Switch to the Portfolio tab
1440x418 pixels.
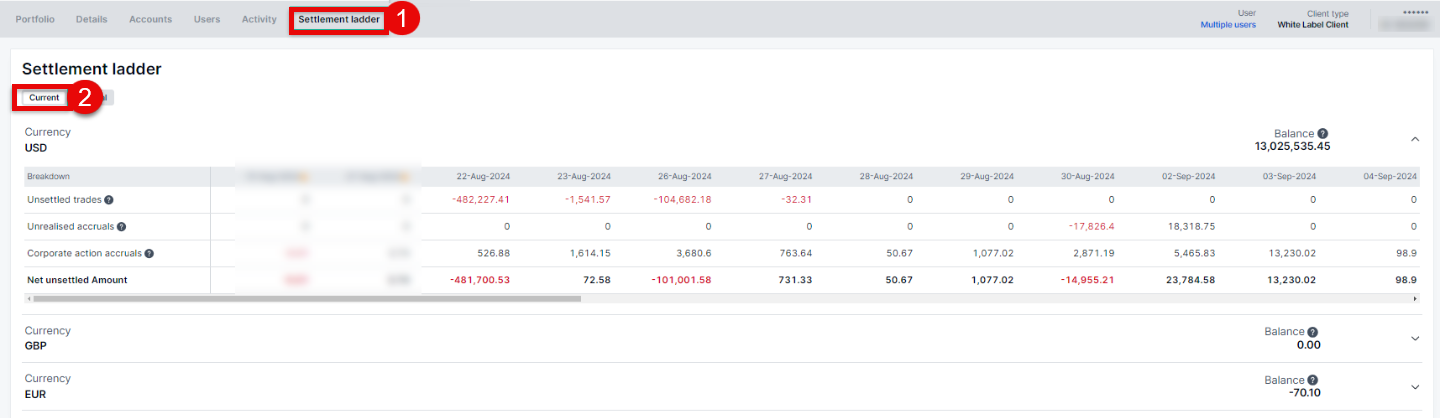click(x=35, y=19)
